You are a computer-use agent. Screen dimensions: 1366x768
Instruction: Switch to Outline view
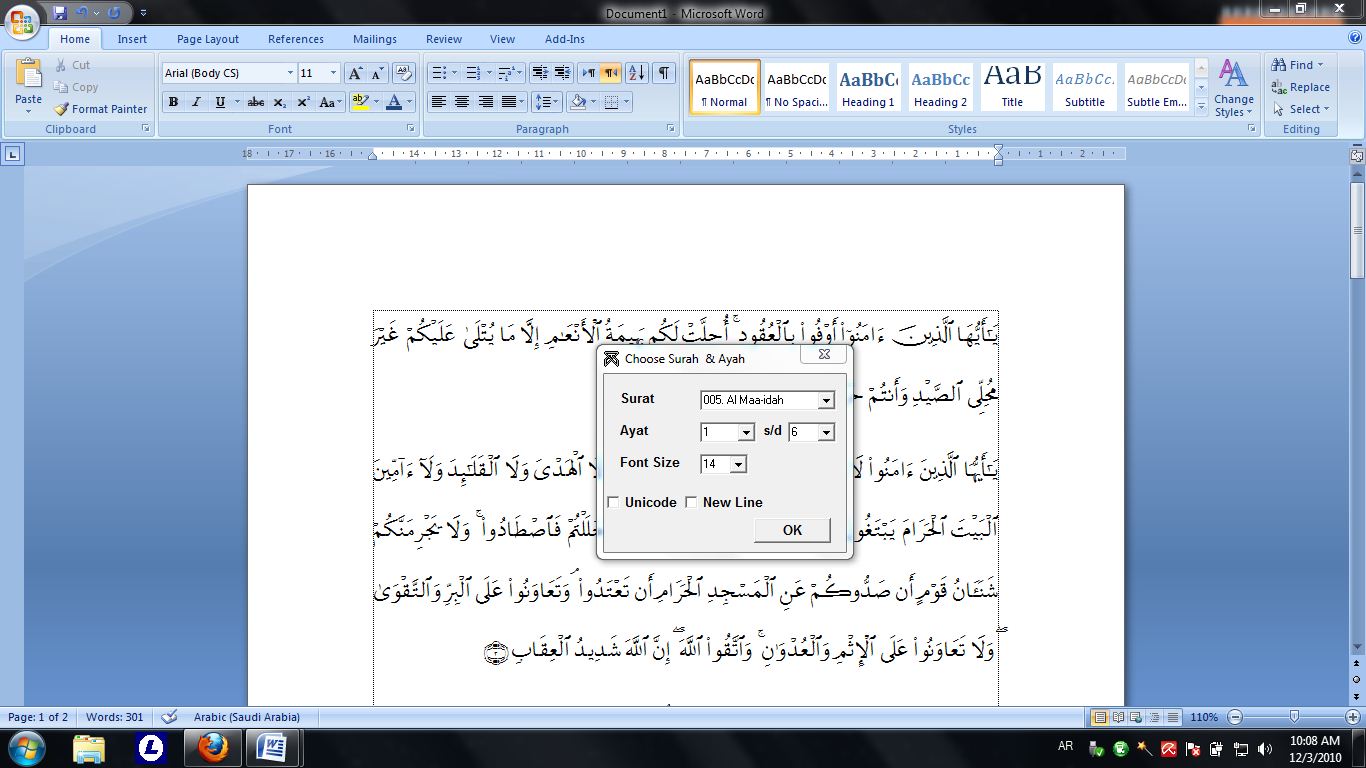click(1155, 717)
